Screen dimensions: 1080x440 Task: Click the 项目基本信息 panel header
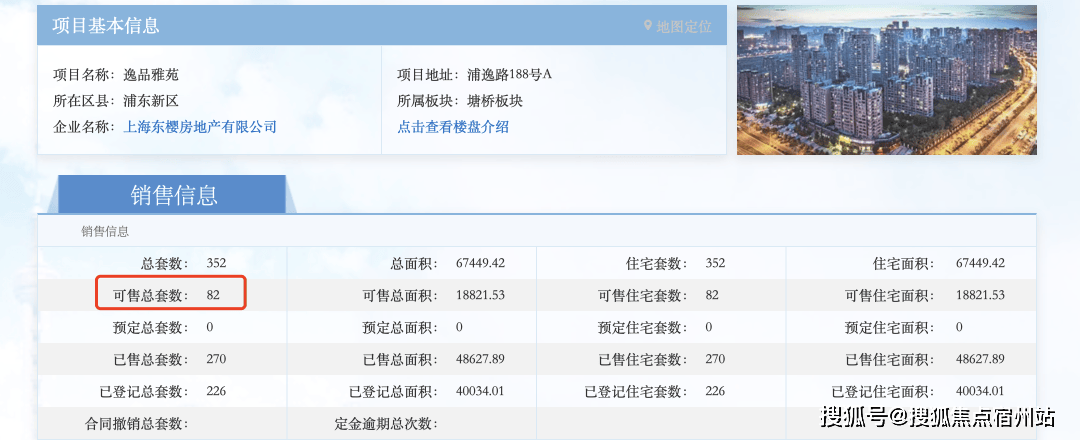[x=105, y=26]
